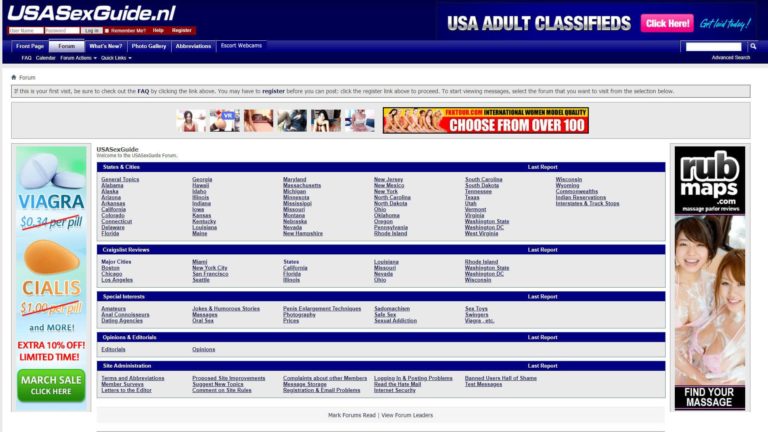Open the West Virginia forum
Image resolution: width=768 pixels, height=432 pixels.
point(481,233)
